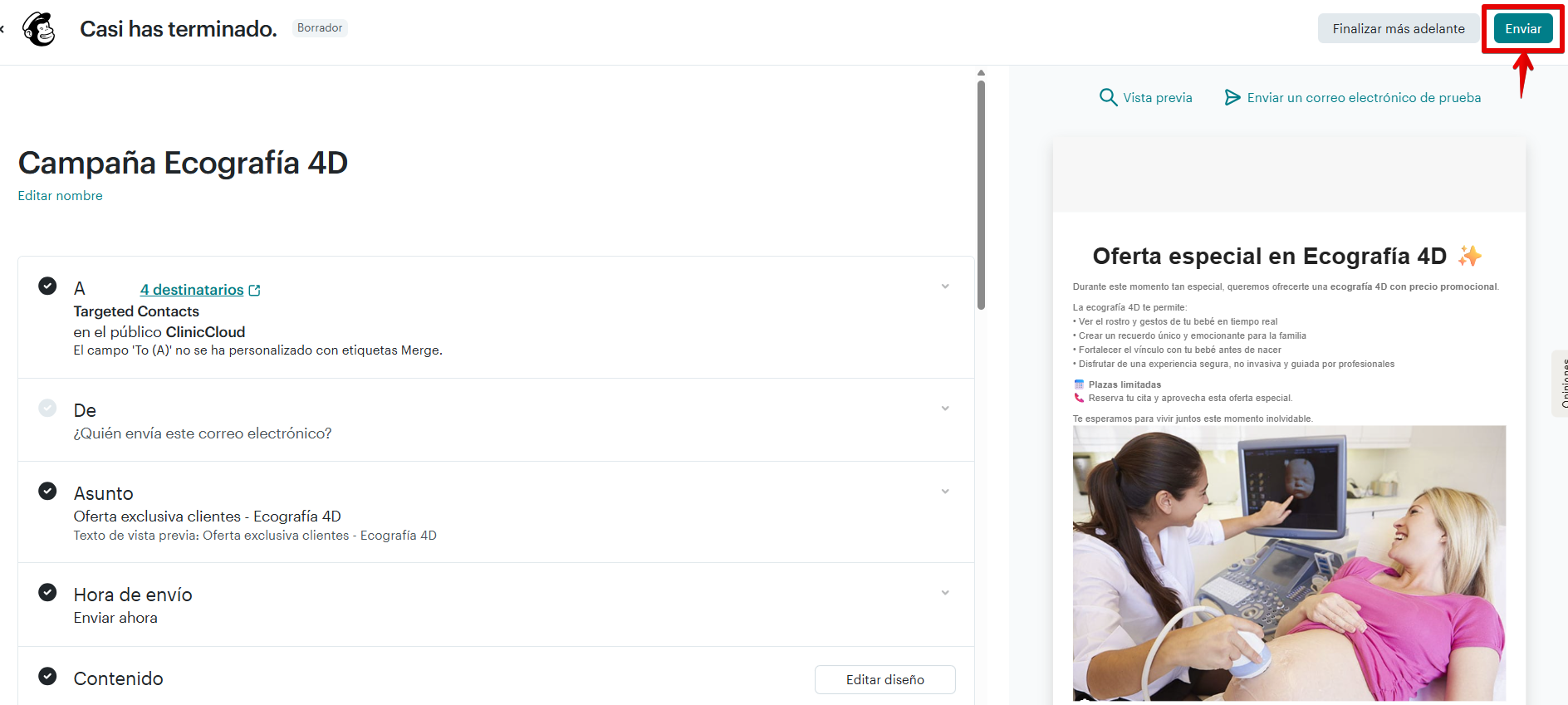Click the Editar diseño button

click(884, 679)
